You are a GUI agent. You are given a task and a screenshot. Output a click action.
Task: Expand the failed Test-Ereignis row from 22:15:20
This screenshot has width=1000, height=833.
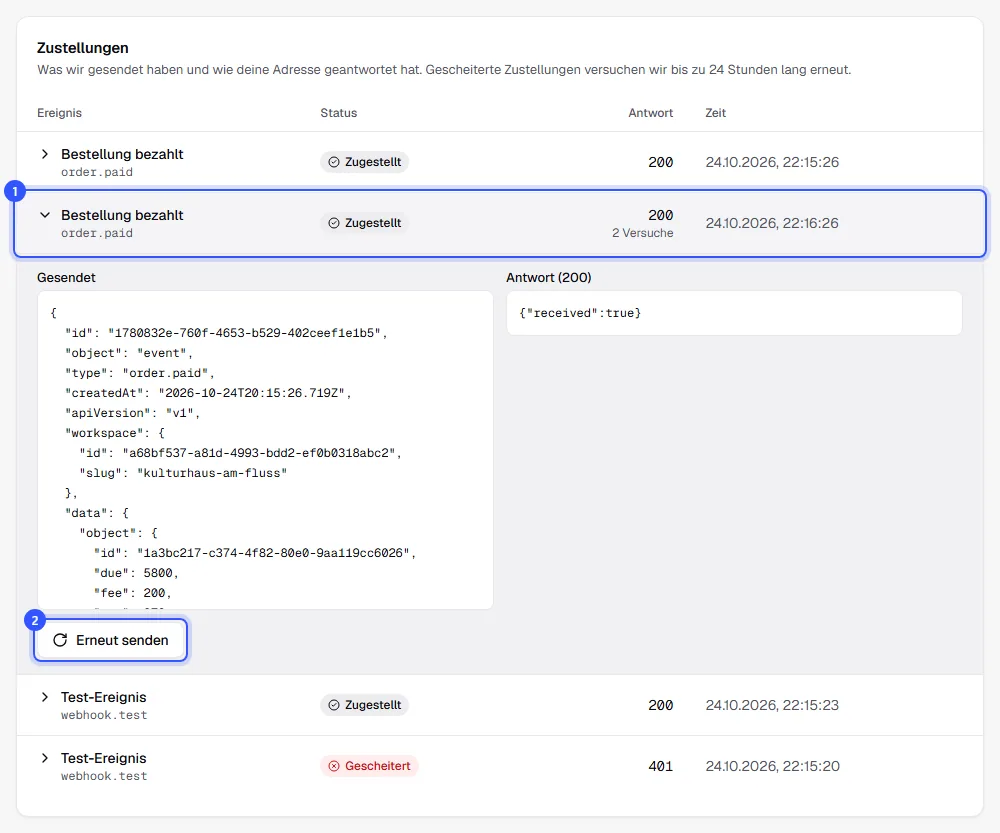click(45, 758)
